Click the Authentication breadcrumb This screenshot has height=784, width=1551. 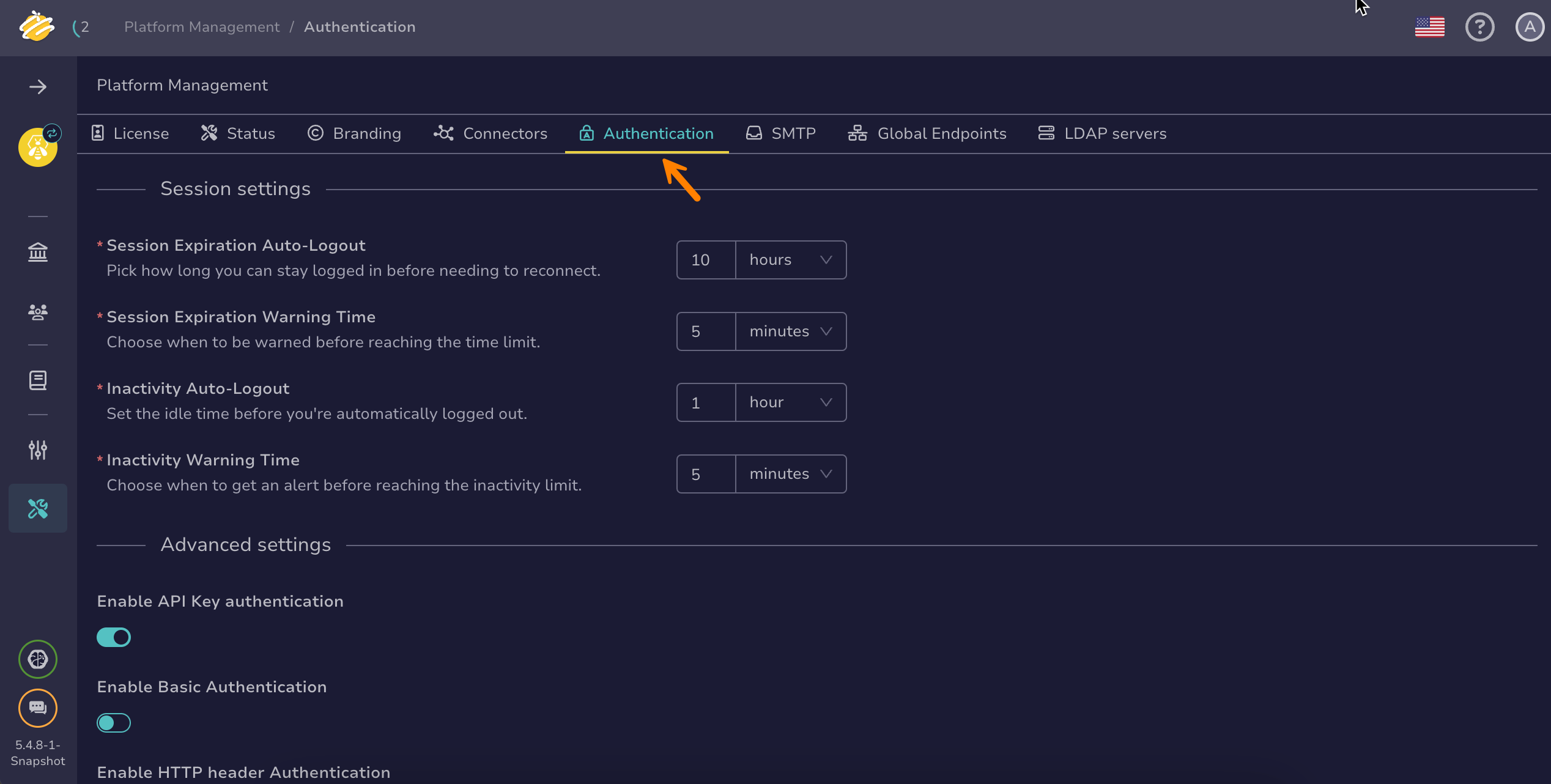[x=360, y=27]
